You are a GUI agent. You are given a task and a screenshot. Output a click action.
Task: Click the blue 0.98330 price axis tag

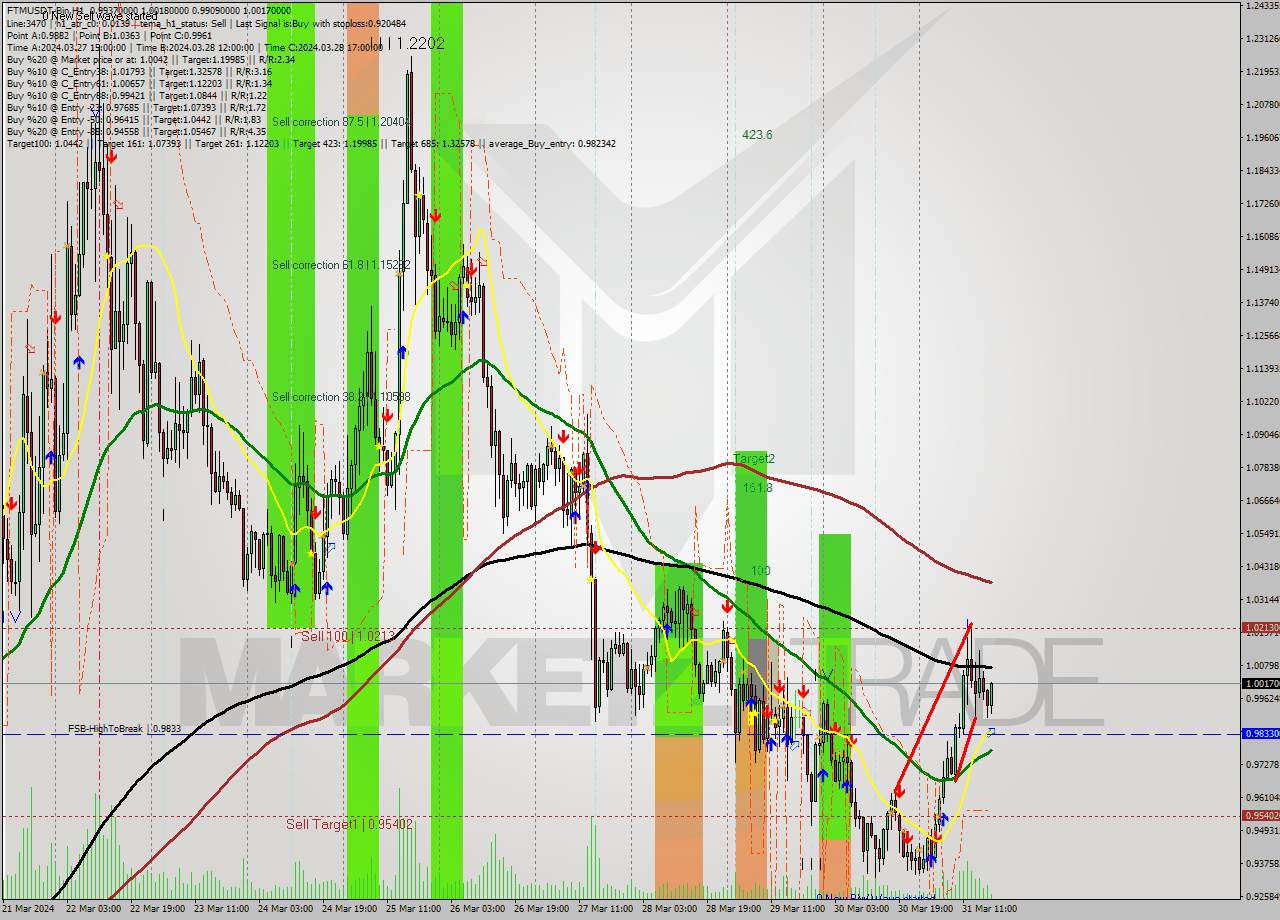click(1260, 734)
